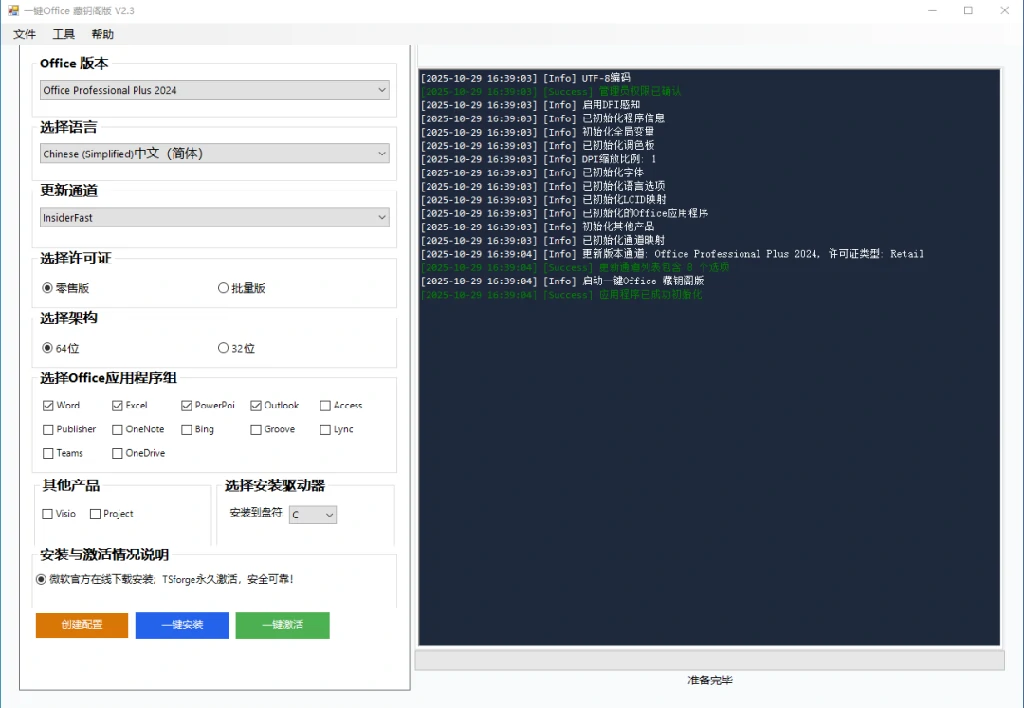
Task: Open the 选择语言 language dropdown
Action: pyautogui.click(x=214, y=153)
